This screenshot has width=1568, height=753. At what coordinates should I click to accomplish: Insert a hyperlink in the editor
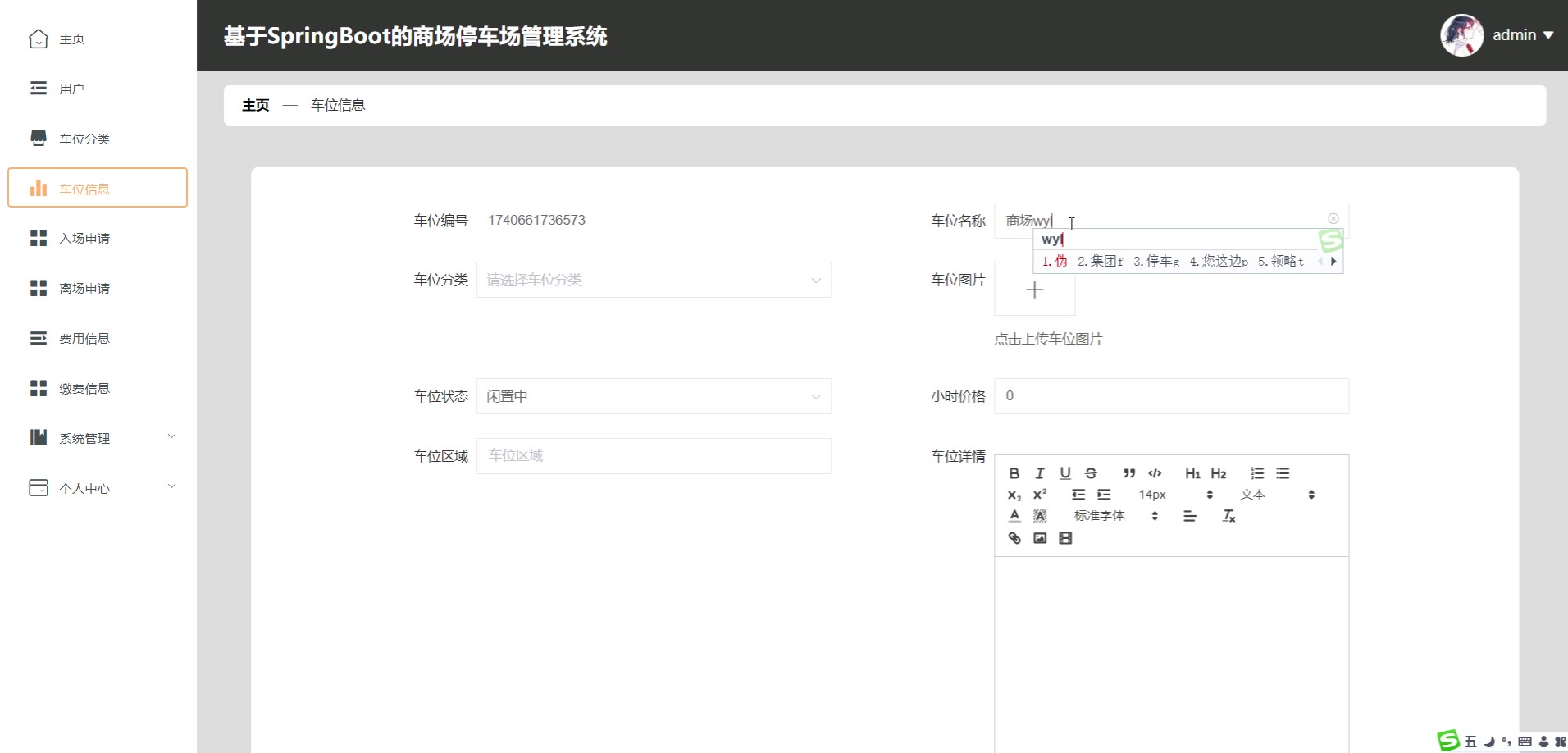click(x=1014, y=538)
